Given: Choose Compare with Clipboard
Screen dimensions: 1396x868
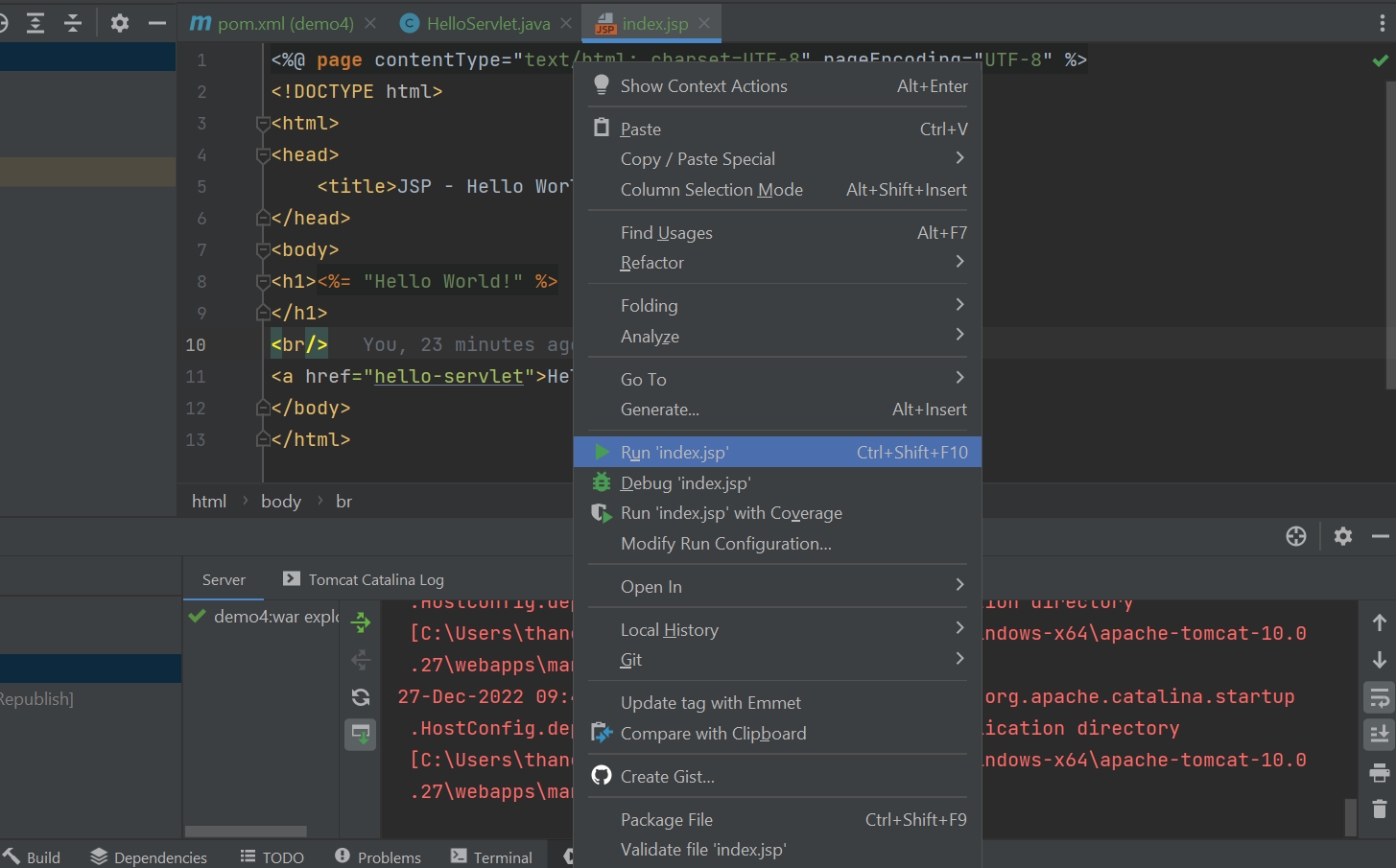Looking at the screenshot, I should tap(777, 733).
